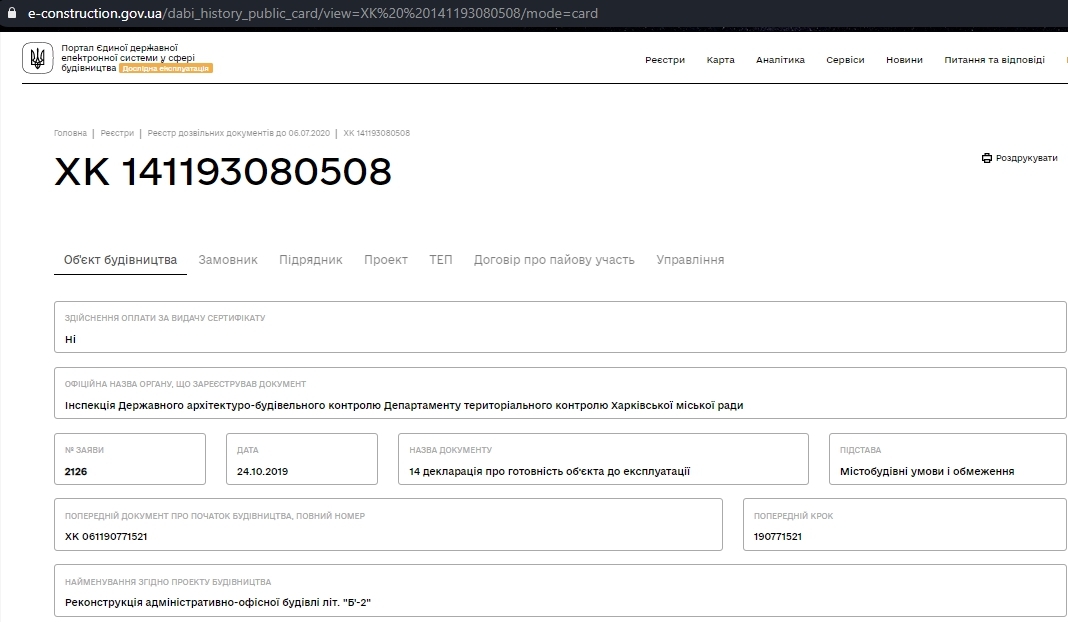Click the Офіційна назва органу label
Image resolution: width=1068 pixels, height=622 pixels.
tap(185, 384)
